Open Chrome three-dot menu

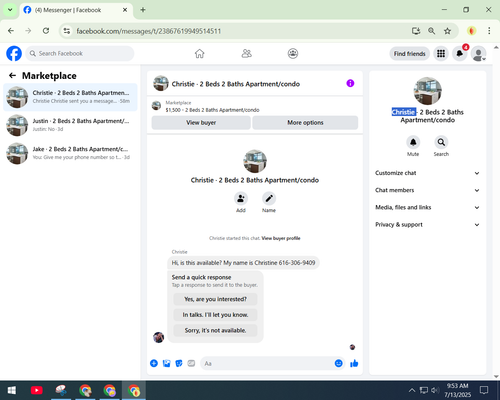(489, 31)
